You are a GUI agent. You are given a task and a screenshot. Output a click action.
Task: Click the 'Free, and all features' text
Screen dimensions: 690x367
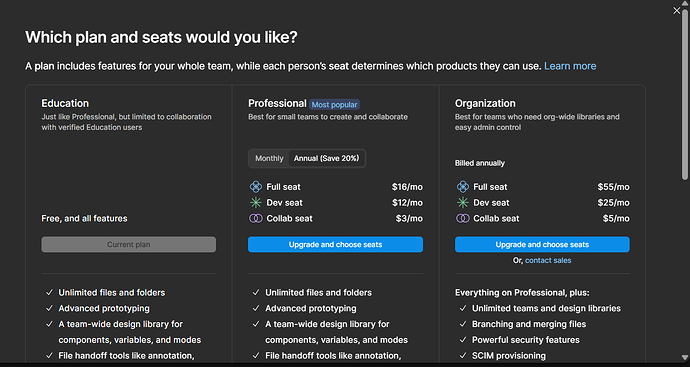pos(84,219)
